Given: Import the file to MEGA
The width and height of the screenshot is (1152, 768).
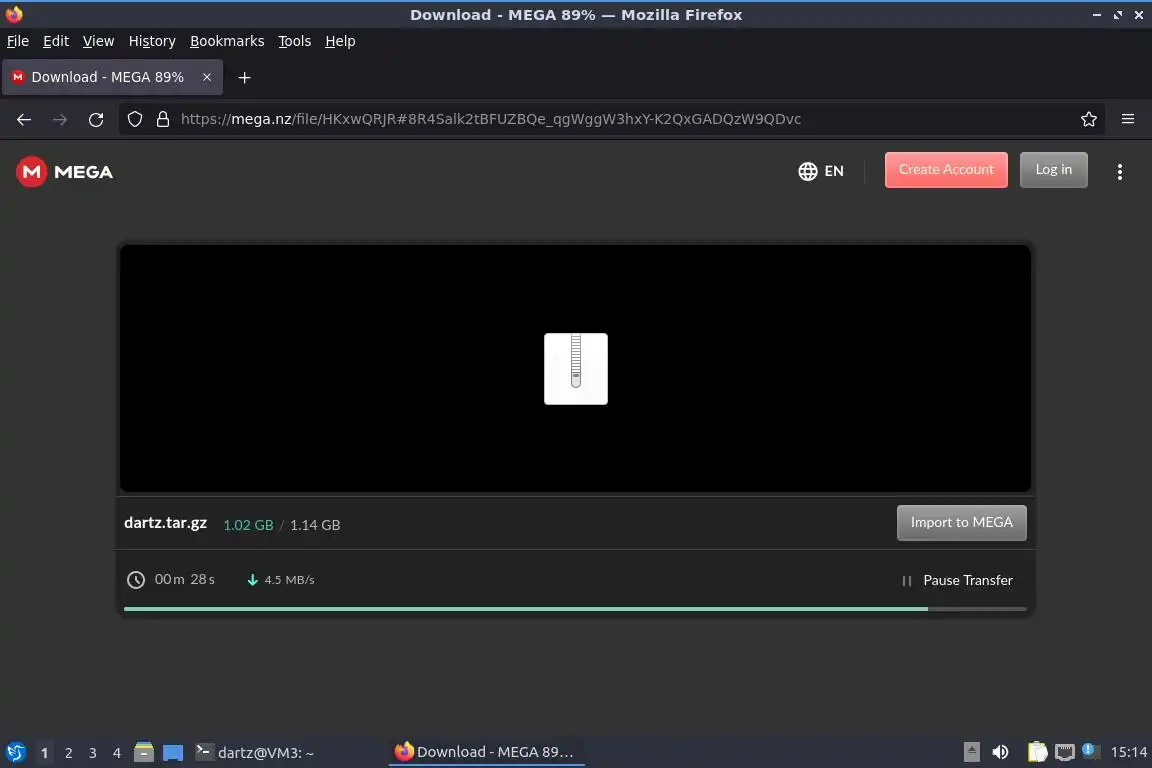Looking at the screenshot, I should pos(961,523).
